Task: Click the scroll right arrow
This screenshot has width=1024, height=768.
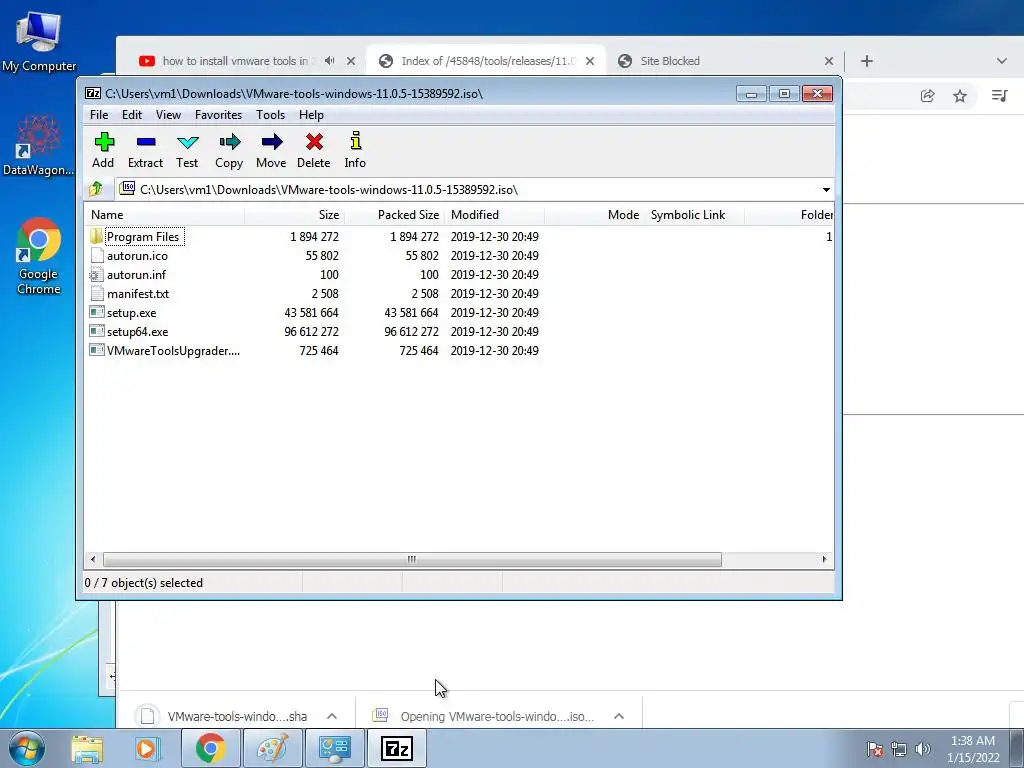Action: (824, 559)
